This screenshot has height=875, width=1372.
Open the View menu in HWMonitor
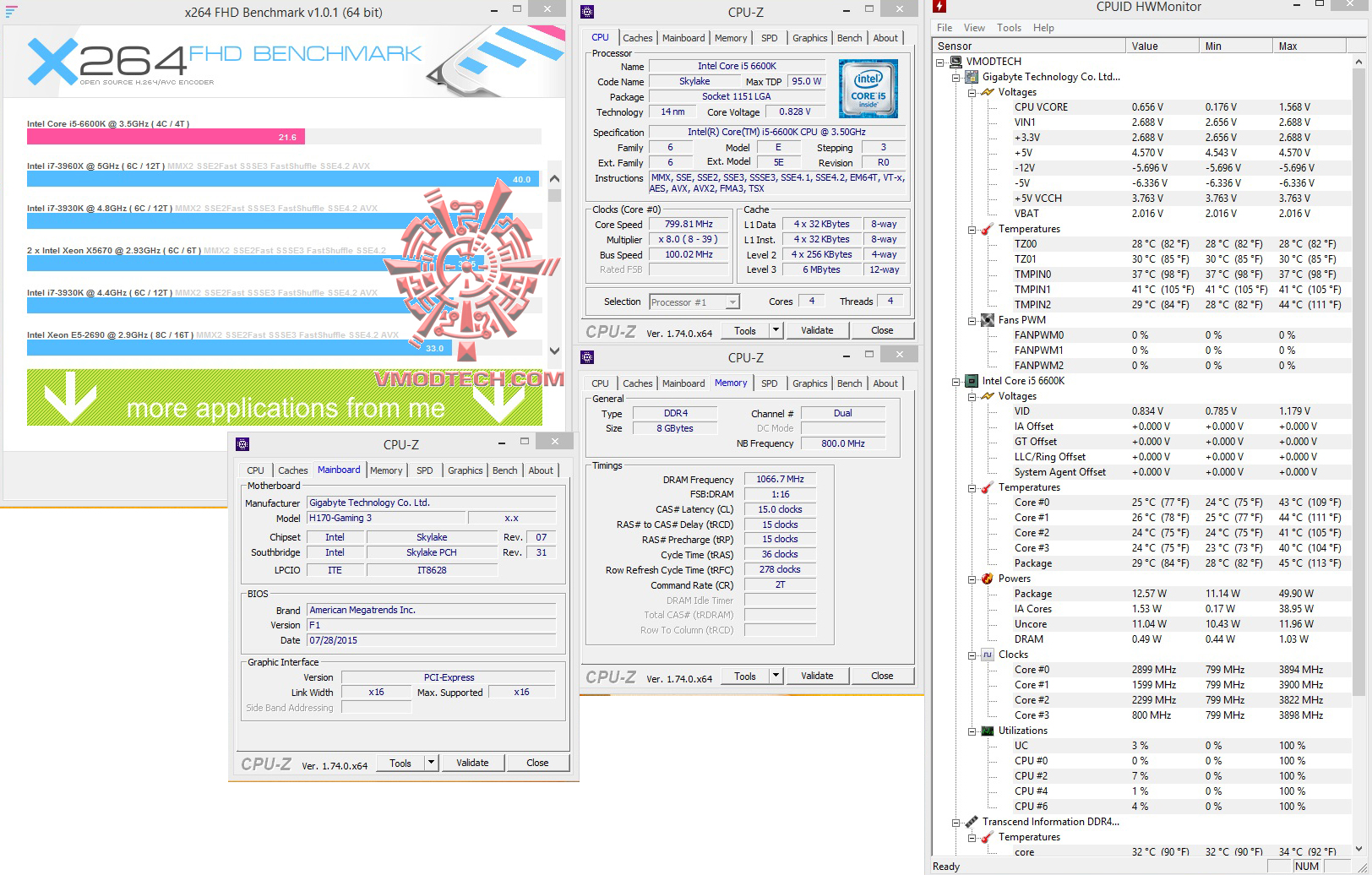click(x=974, y=28)
